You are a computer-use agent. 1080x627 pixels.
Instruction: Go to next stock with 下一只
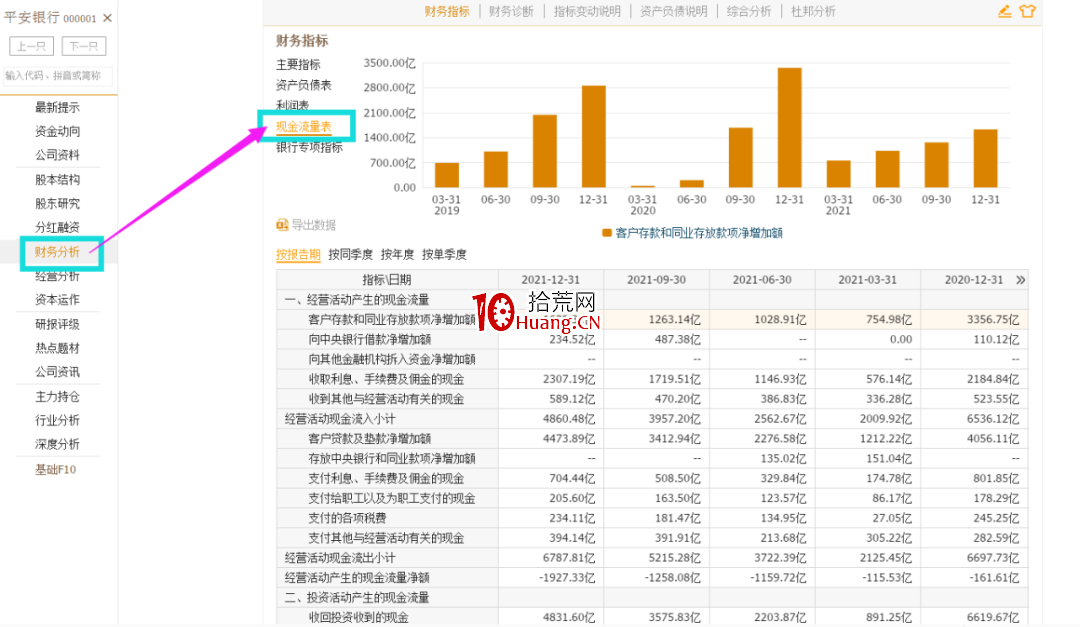[x=84, y=46]
